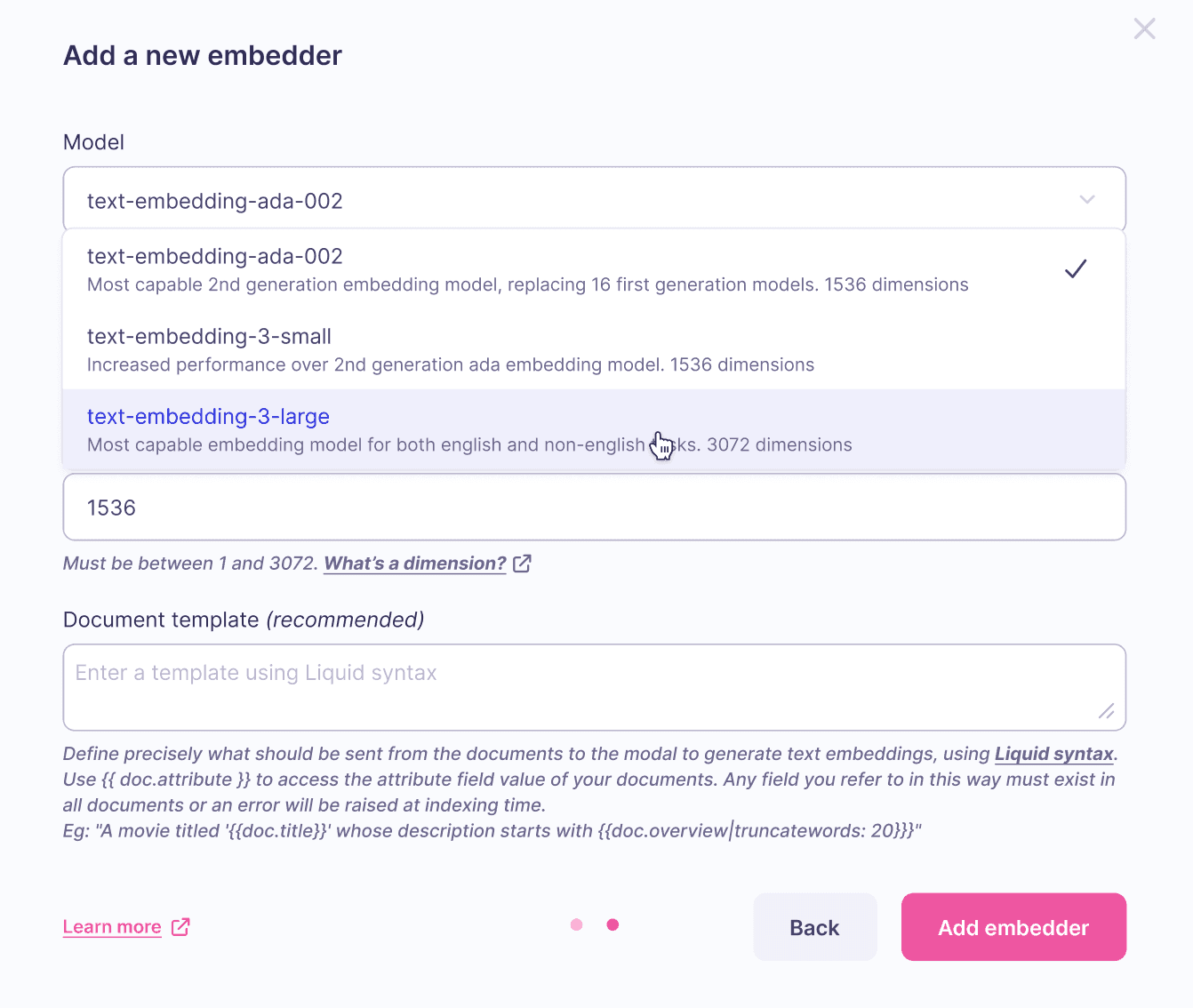The image size is (1193, 1008).
Task: Collapse the Model dropdown using its chevron
Action: click(1086, 200)
